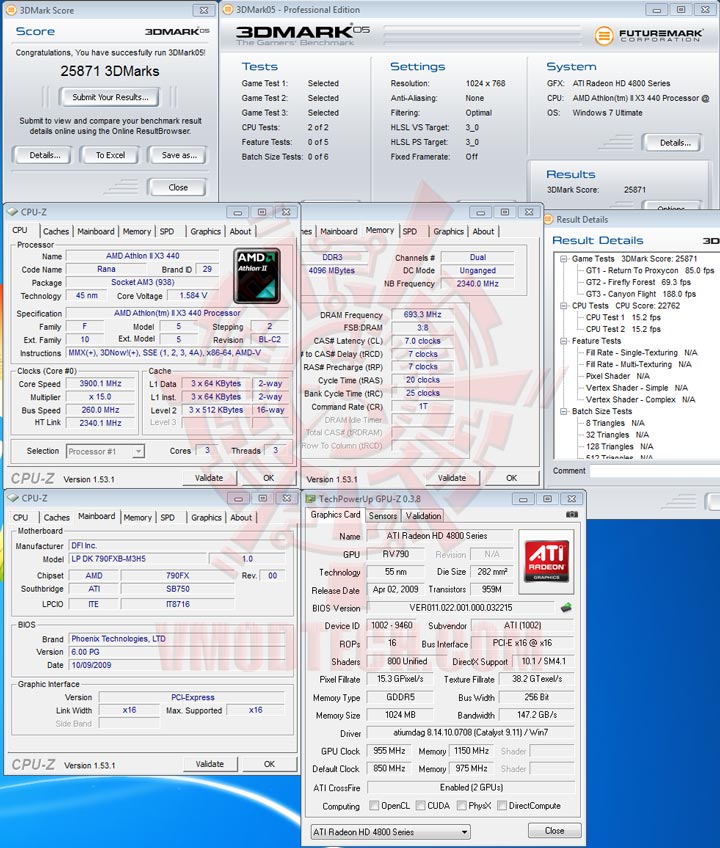Open the ATI Radeon HD 4800 Series dropdown

[391, 832]
